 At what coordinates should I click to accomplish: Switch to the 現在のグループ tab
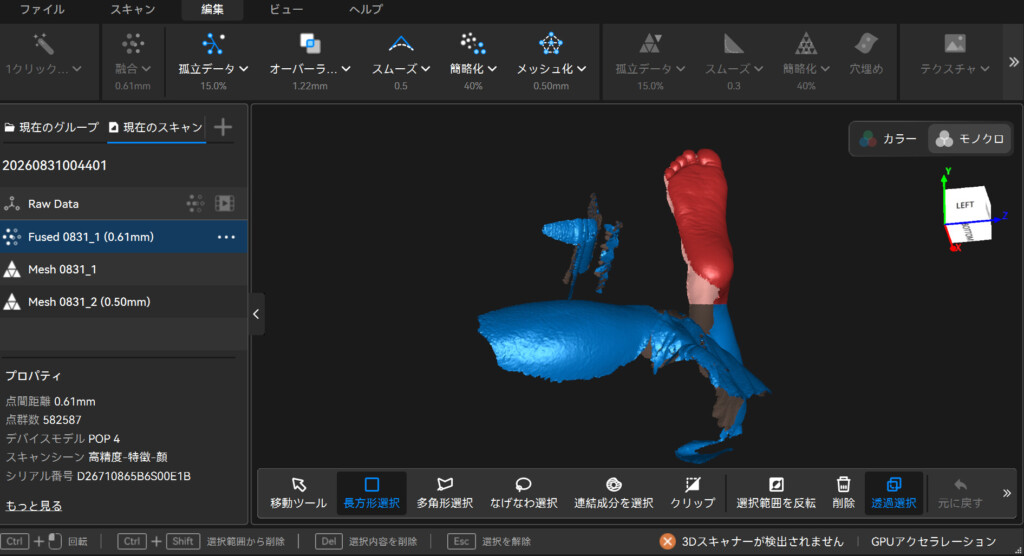coord(52,127)
